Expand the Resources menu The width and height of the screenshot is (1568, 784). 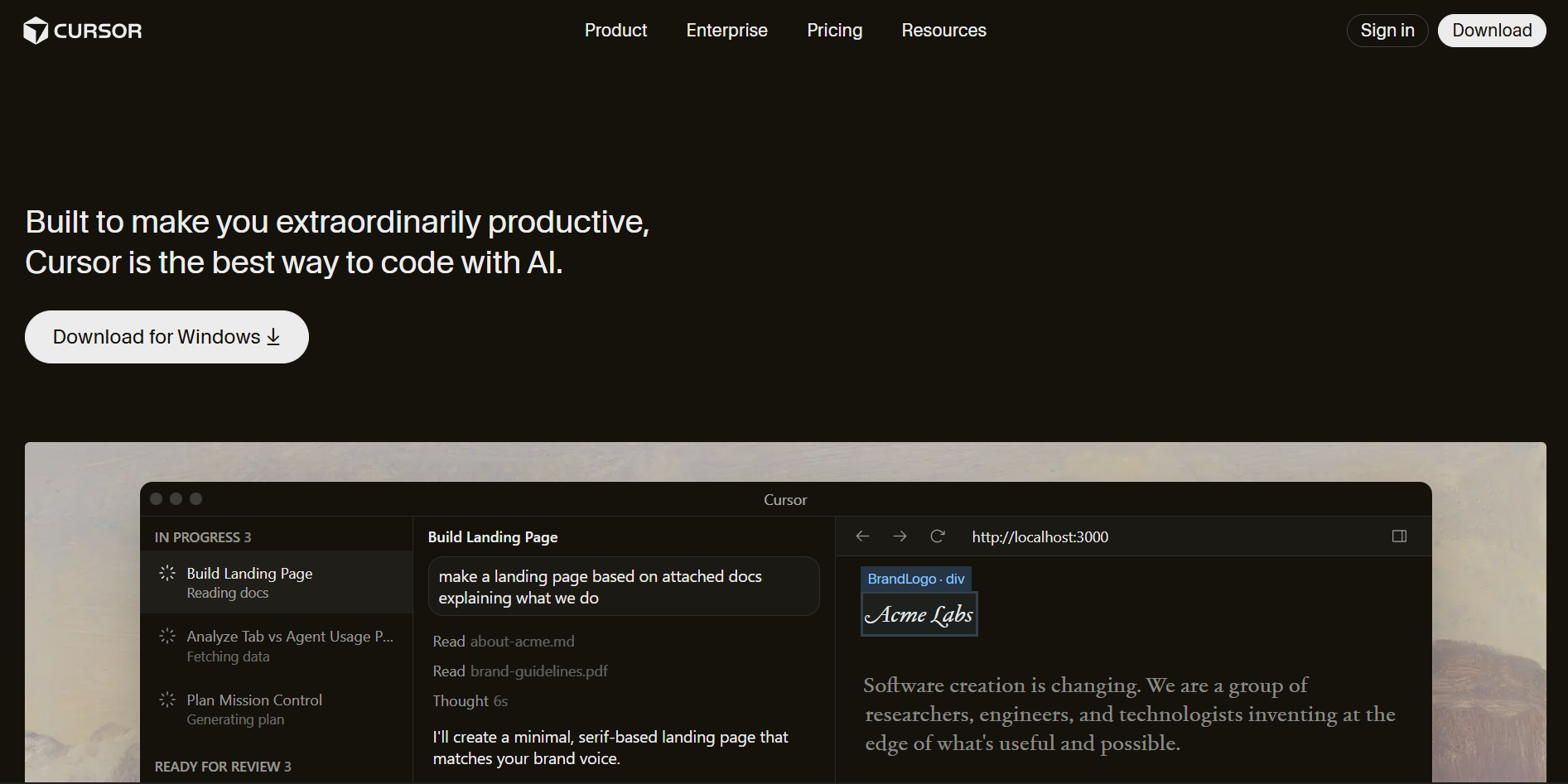pos(943,31)
